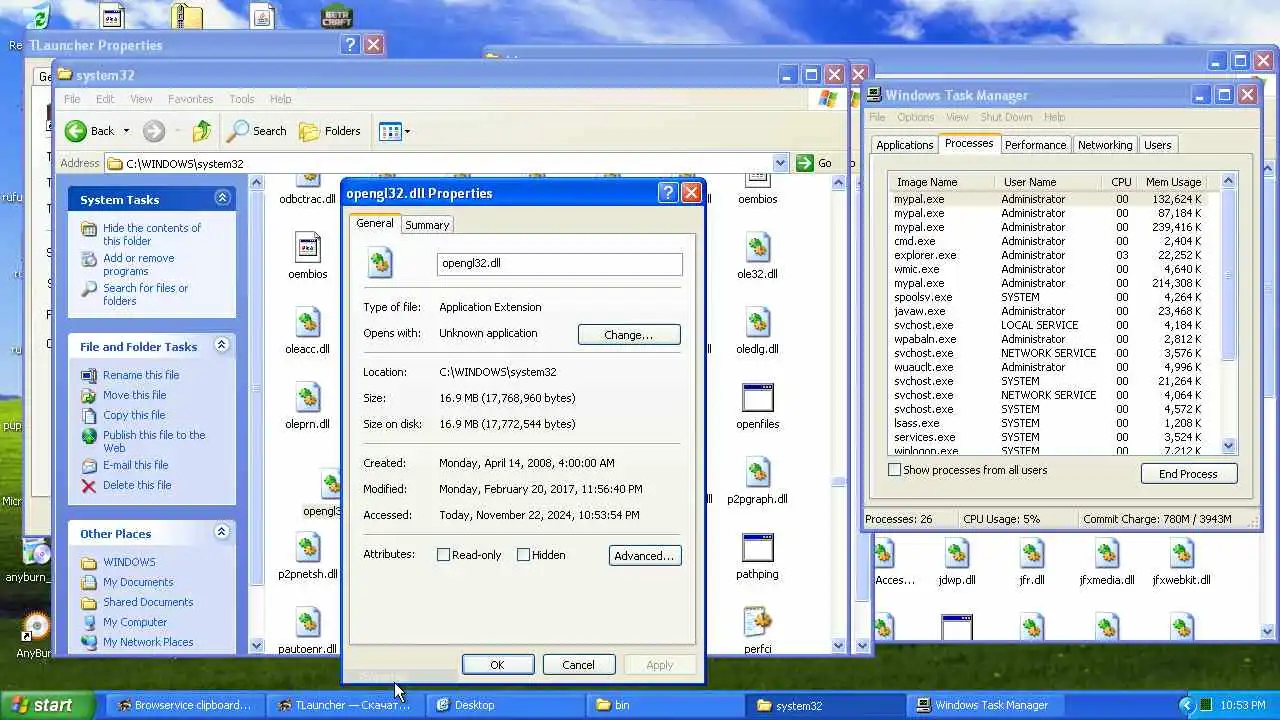This screenshot has height=720, width=1280.
Task: Open WINDOWS folder in Other Places
Action: click(x=129, y=562)
